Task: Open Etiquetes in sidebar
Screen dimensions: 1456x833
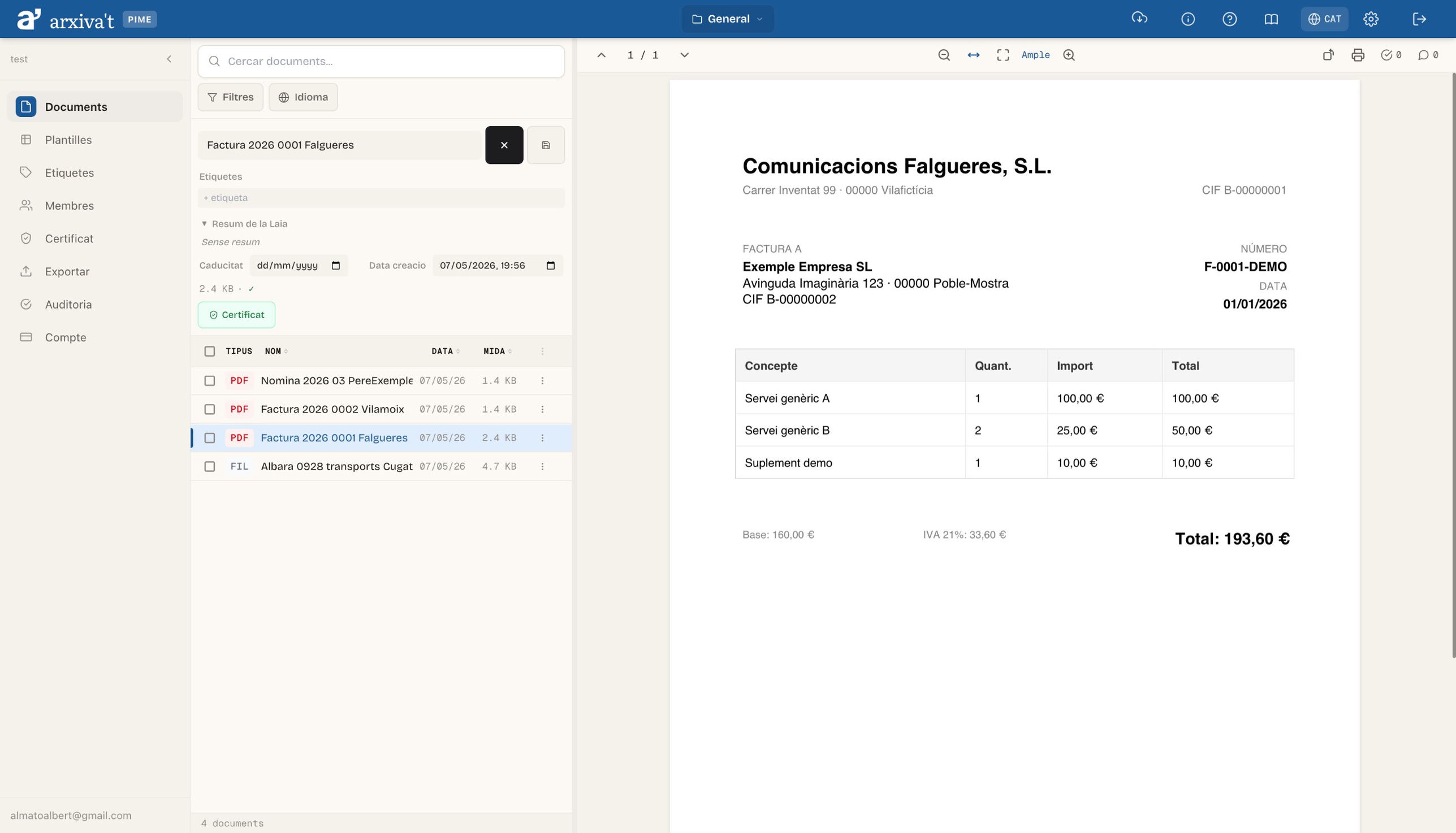Action: click(95, 172)
